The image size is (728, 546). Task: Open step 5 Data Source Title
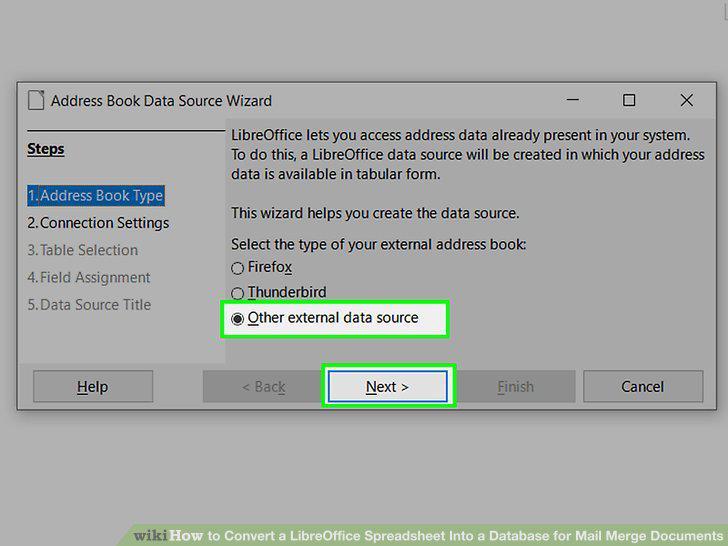[89, 305]
